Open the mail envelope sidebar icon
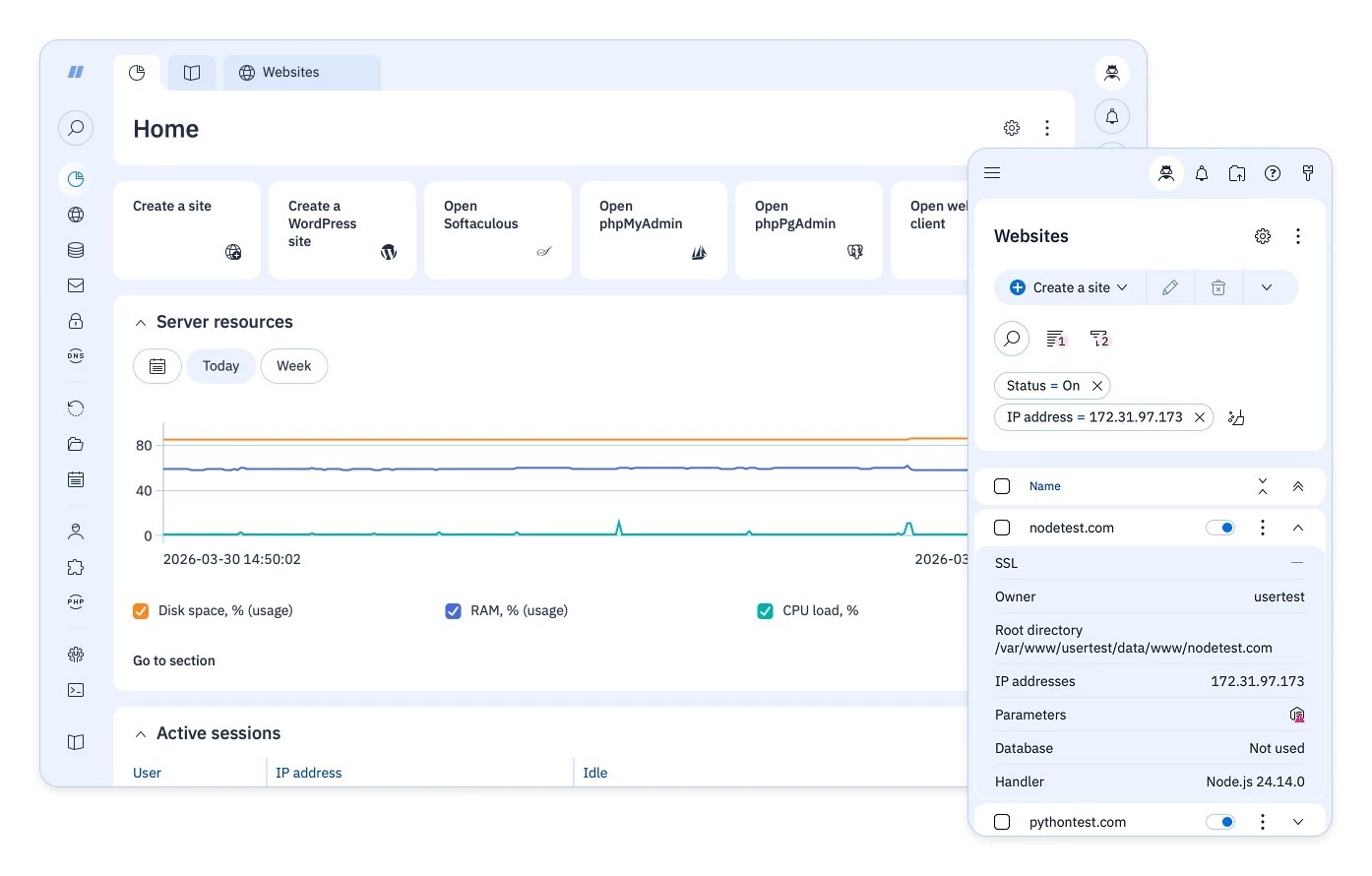Image resolution: width=1372 pixels, height=876 pixels. tap(76, 285)
